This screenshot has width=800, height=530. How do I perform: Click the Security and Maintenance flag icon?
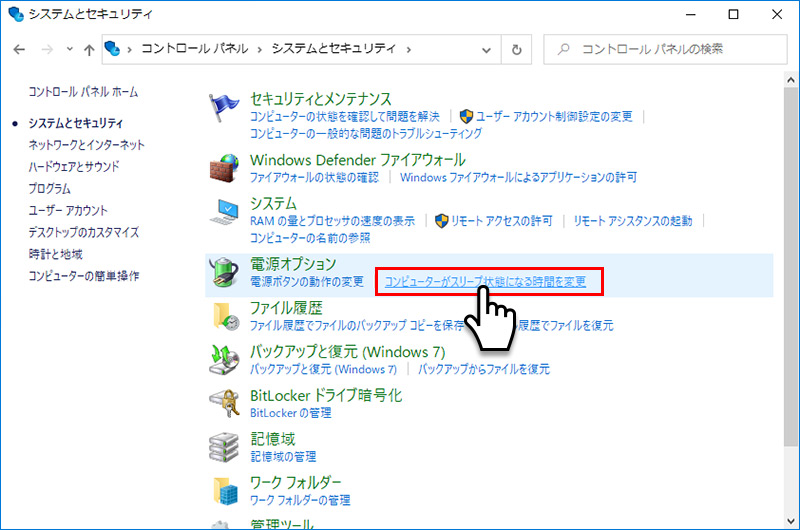[223, 107]
